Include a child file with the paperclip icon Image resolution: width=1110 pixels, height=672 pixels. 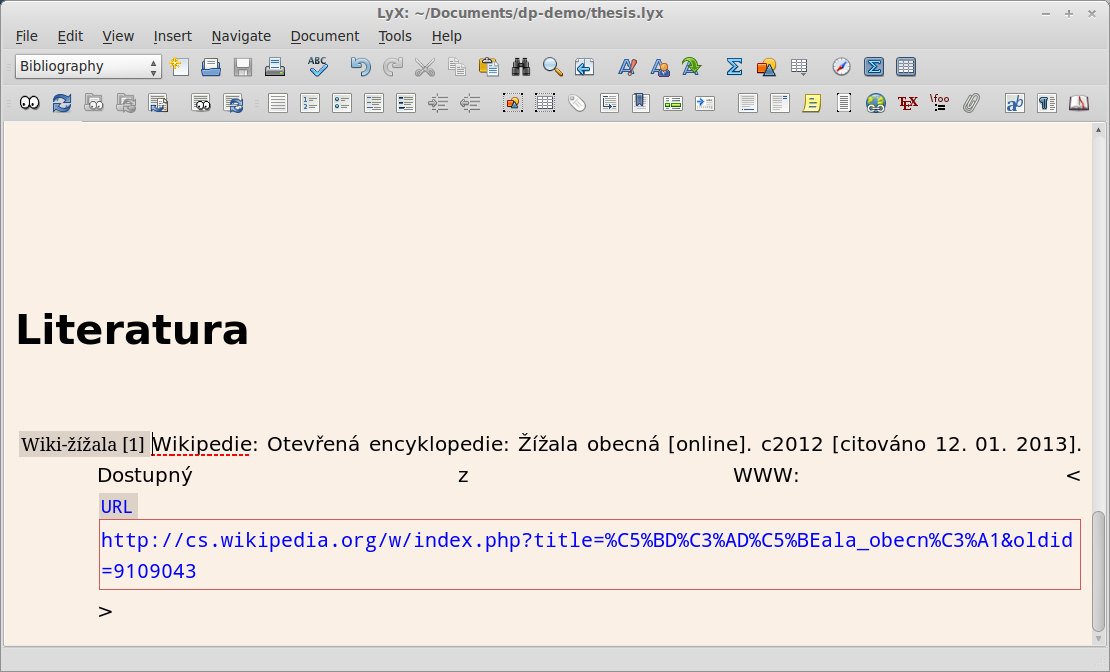(x=972, y=103)
